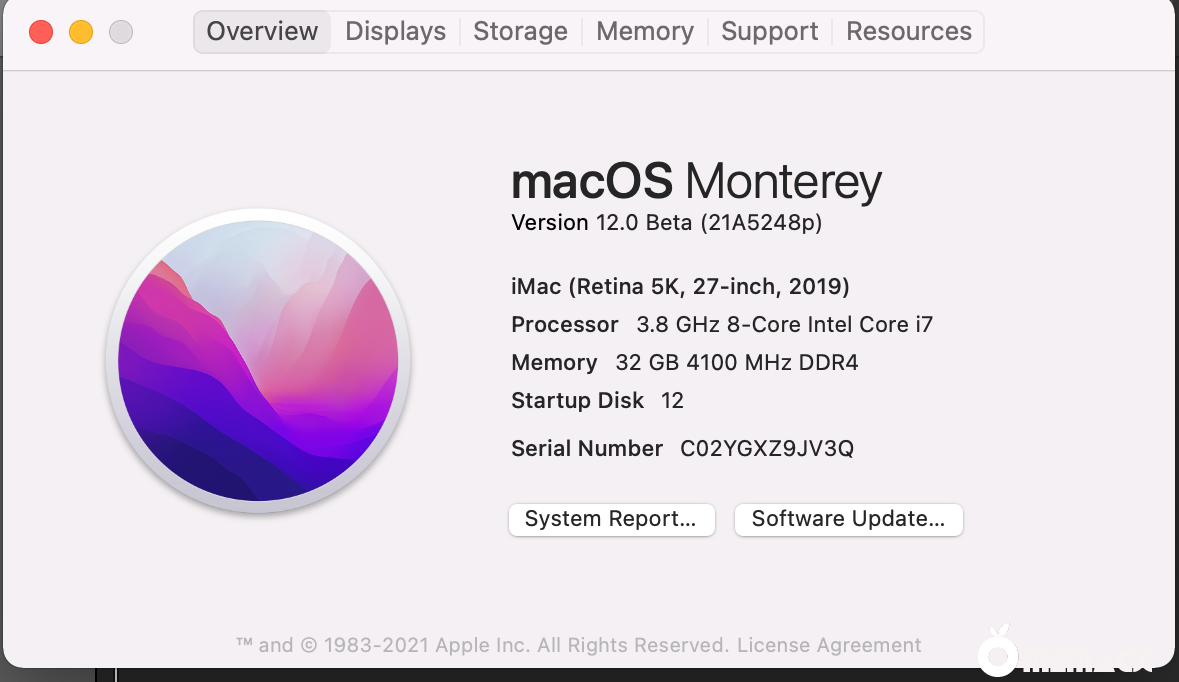Screen dimensions: 1179x682
Task: Select the Storage tab
Action: (x=520, y=32)
